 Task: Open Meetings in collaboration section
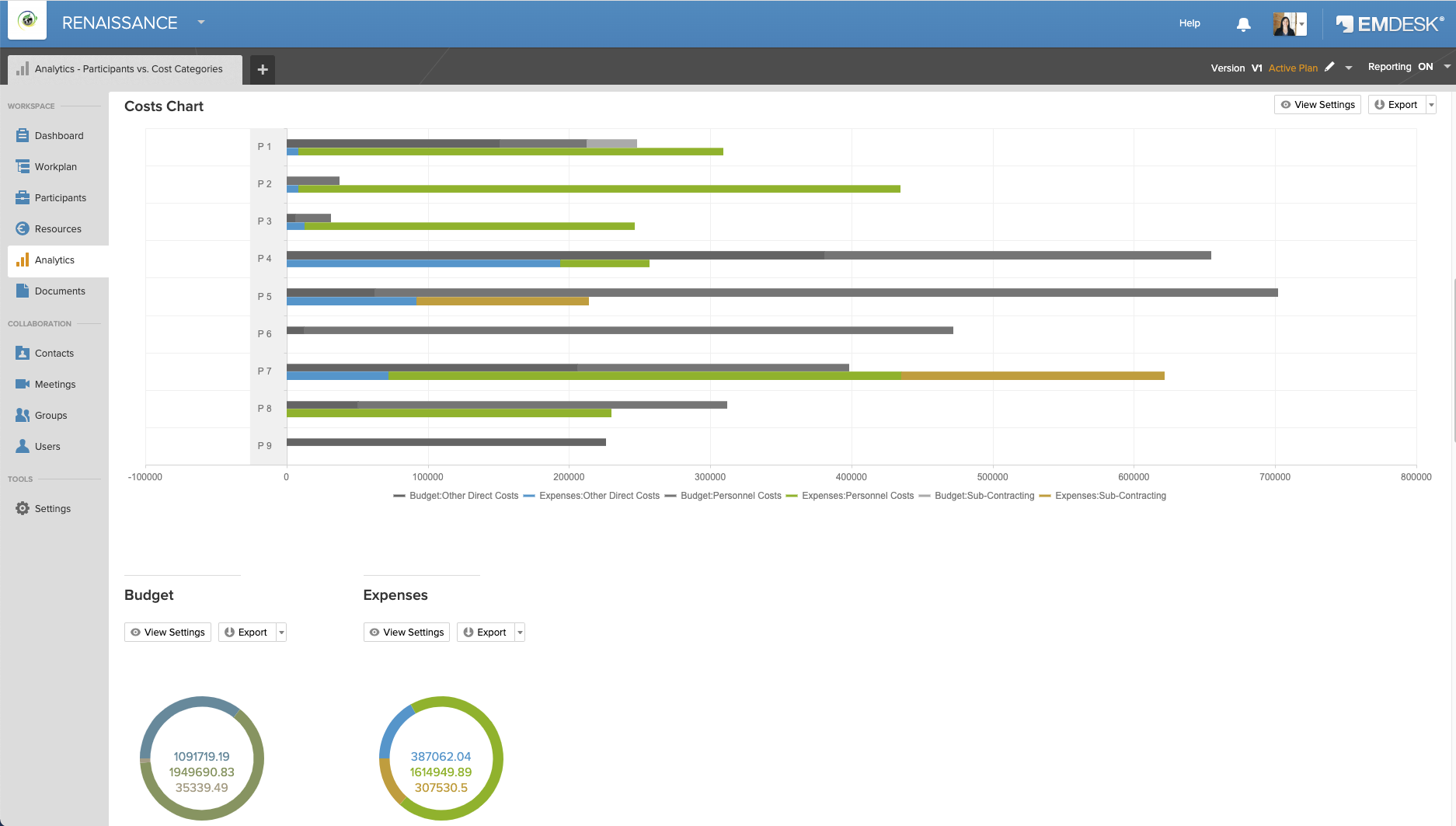54,384
